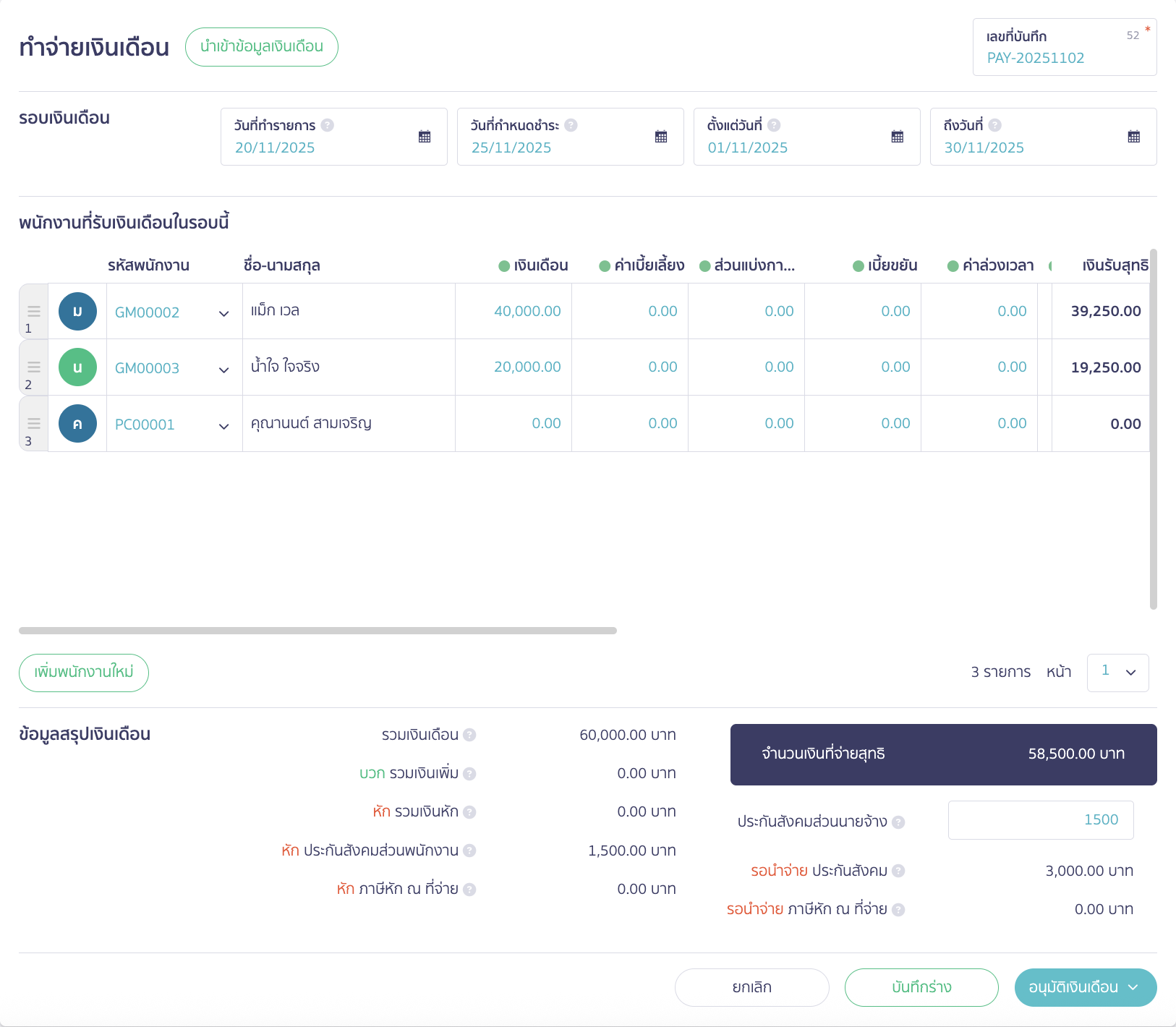
Task: Click the employer social security input field
Action: pyautogui.click(x=1040, y=820)
